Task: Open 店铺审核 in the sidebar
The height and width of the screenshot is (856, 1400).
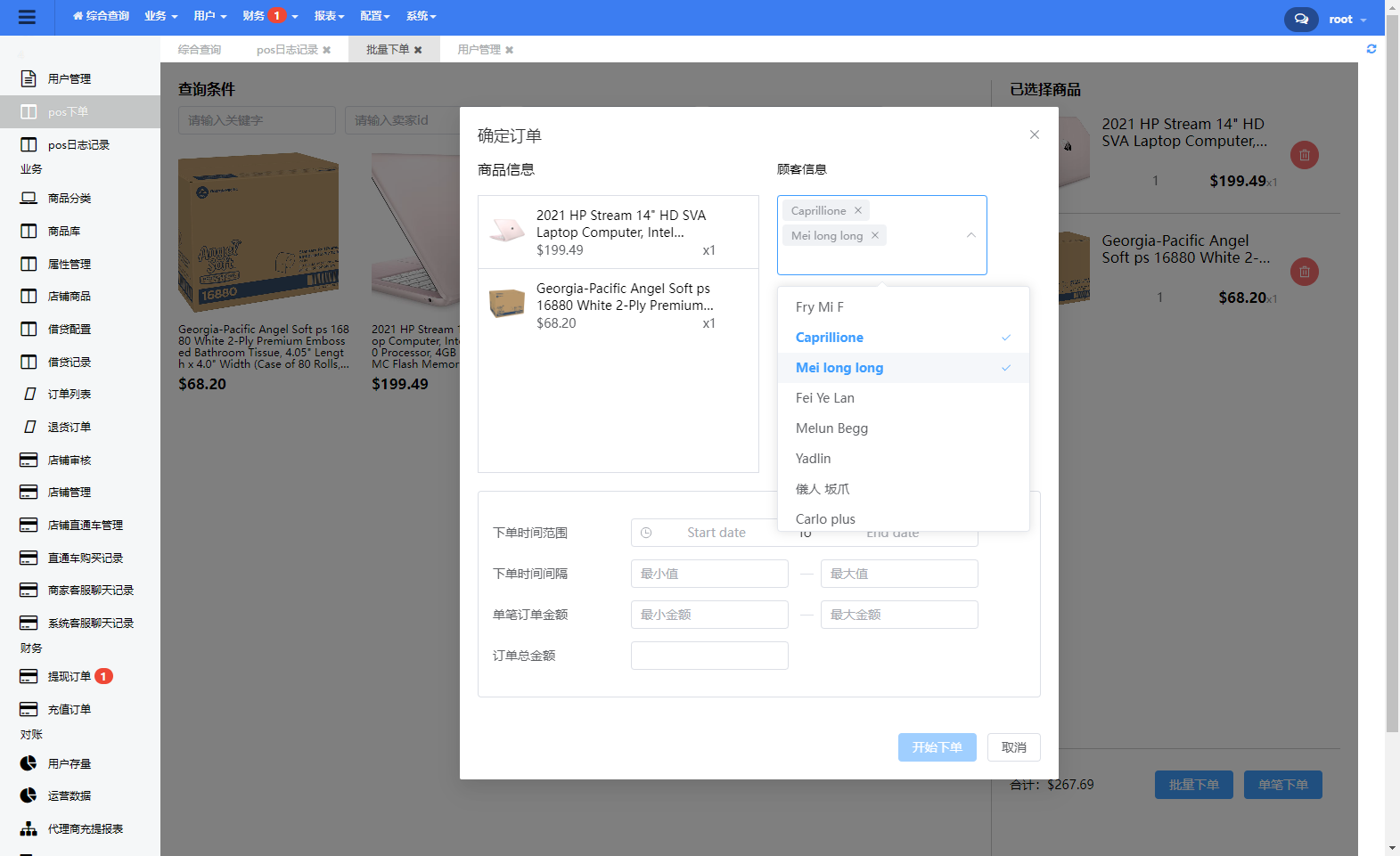Action: pyautogui.click(x=80, y=460)
